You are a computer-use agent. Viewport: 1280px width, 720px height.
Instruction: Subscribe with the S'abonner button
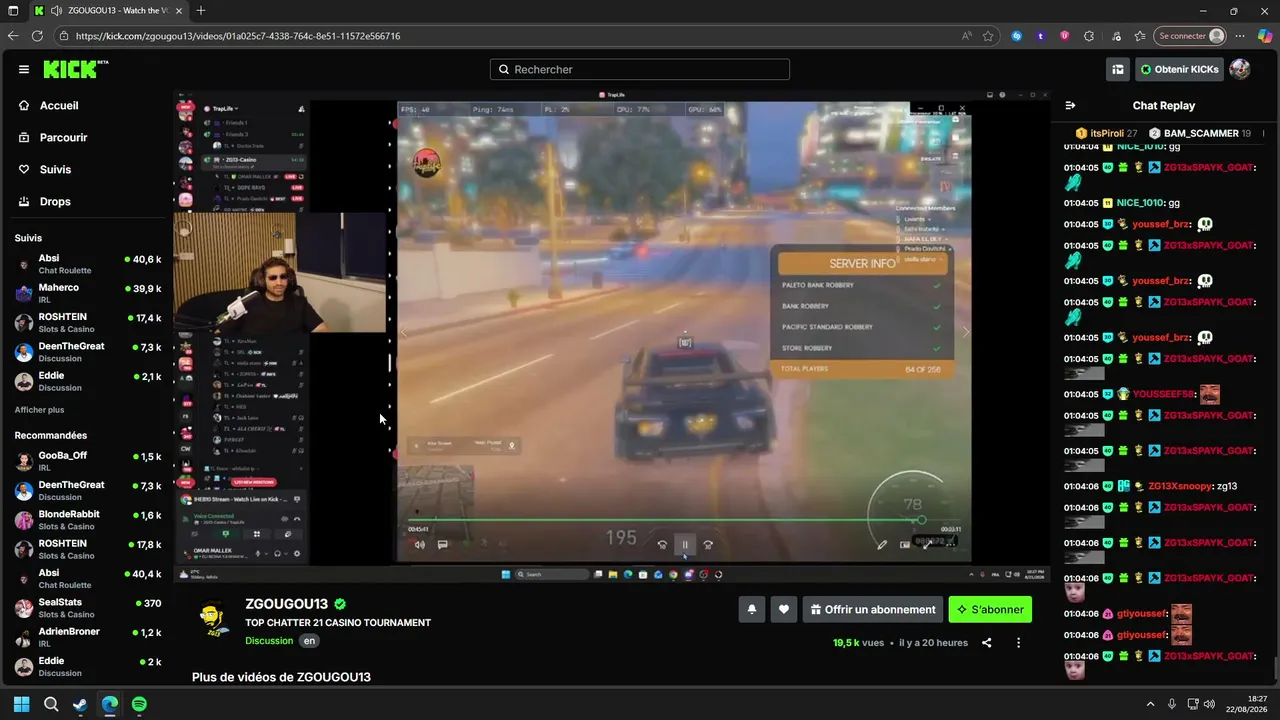(x=990, y=609)
